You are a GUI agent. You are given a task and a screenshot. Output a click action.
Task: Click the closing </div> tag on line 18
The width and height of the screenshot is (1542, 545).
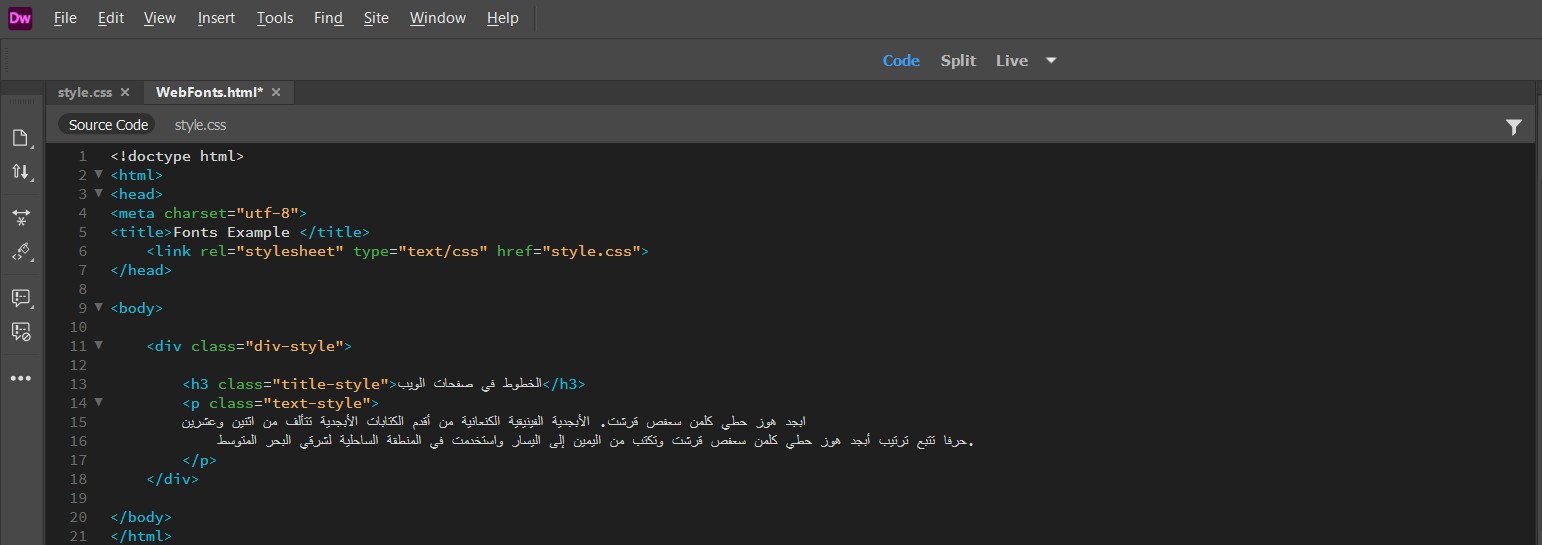click(173, 479)
